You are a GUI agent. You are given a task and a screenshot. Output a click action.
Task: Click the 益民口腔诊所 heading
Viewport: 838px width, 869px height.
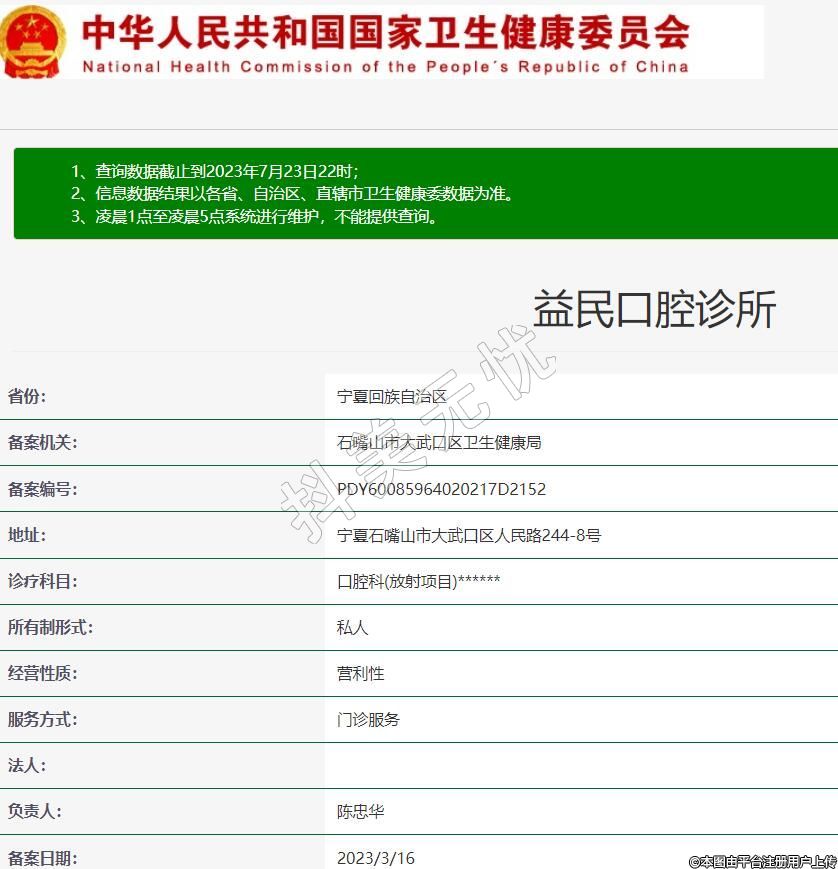654,310
